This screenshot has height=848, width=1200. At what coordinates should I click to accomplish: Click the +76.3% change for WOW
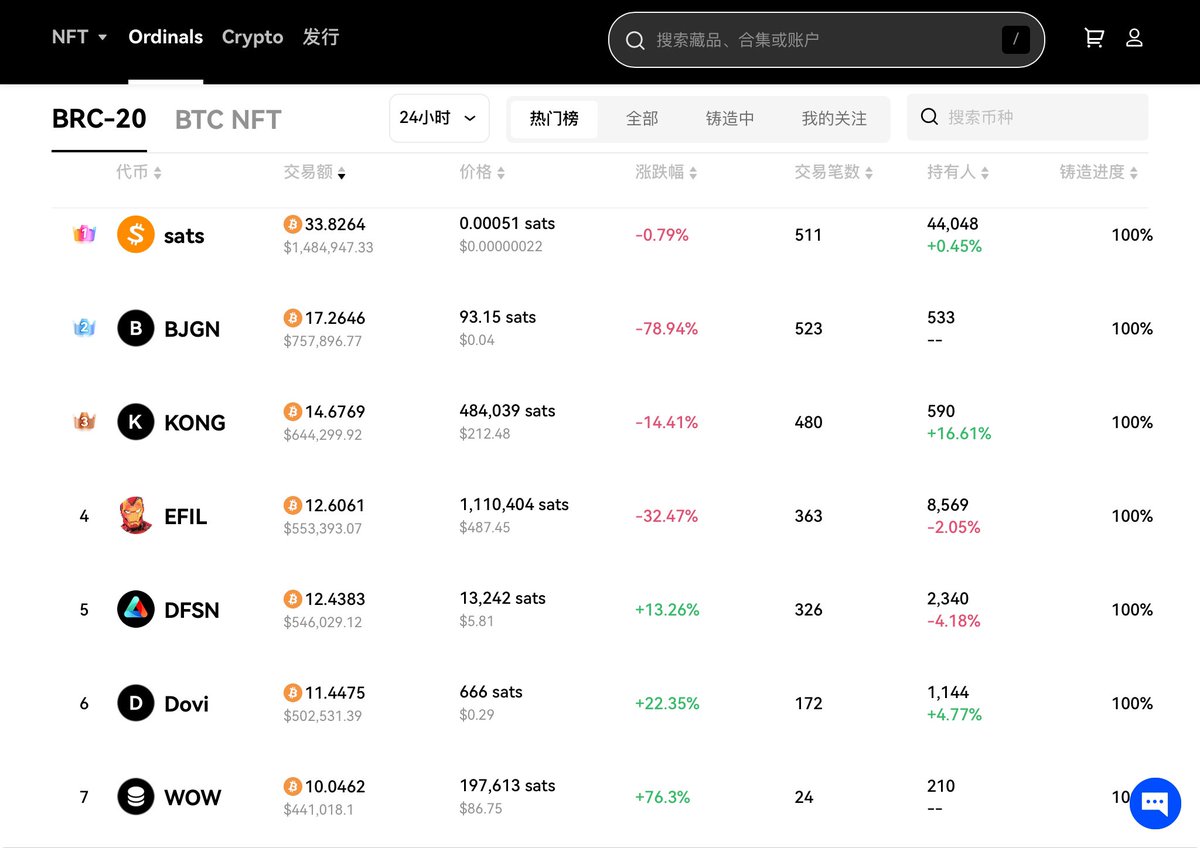coord(663,797)
